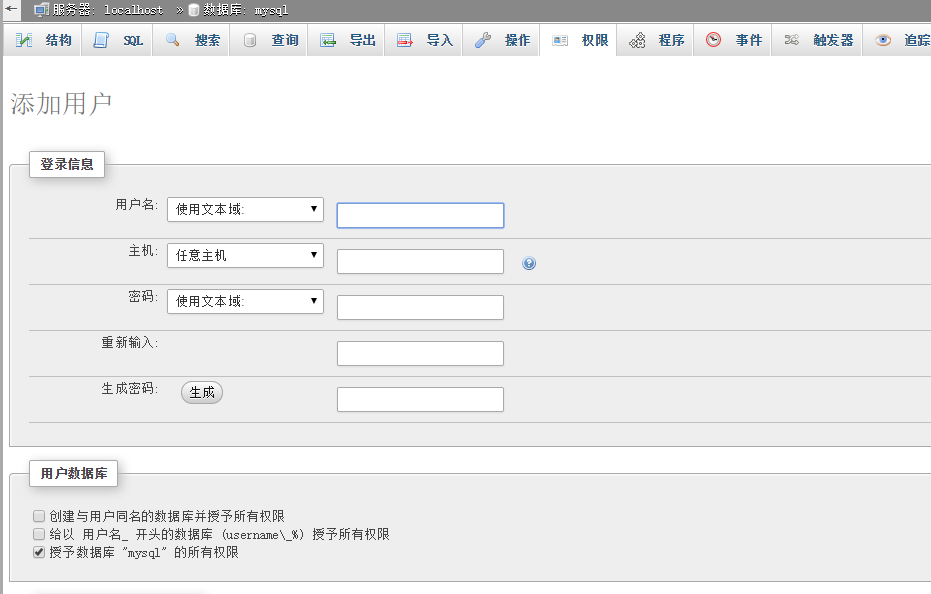Open the 主机 任意主机 dropdown
Screen dimensions: 931x594
point(245,255)
